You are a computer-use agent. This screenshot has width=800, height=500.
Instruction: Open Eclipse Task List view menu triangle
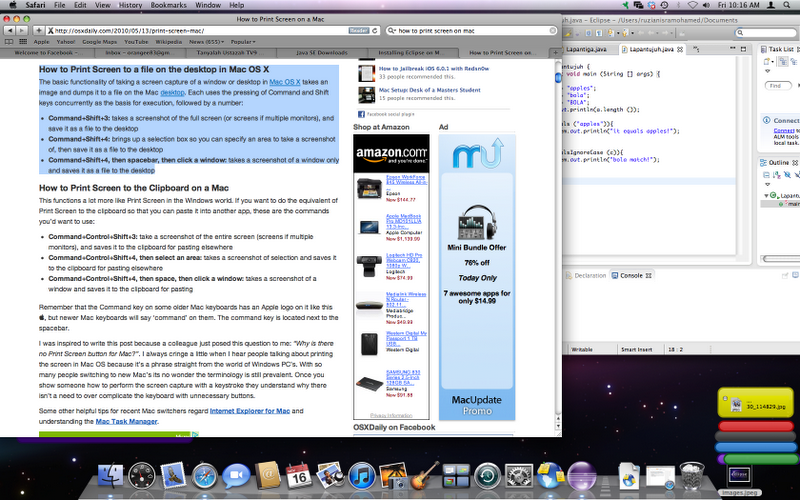tap(767, 71)
